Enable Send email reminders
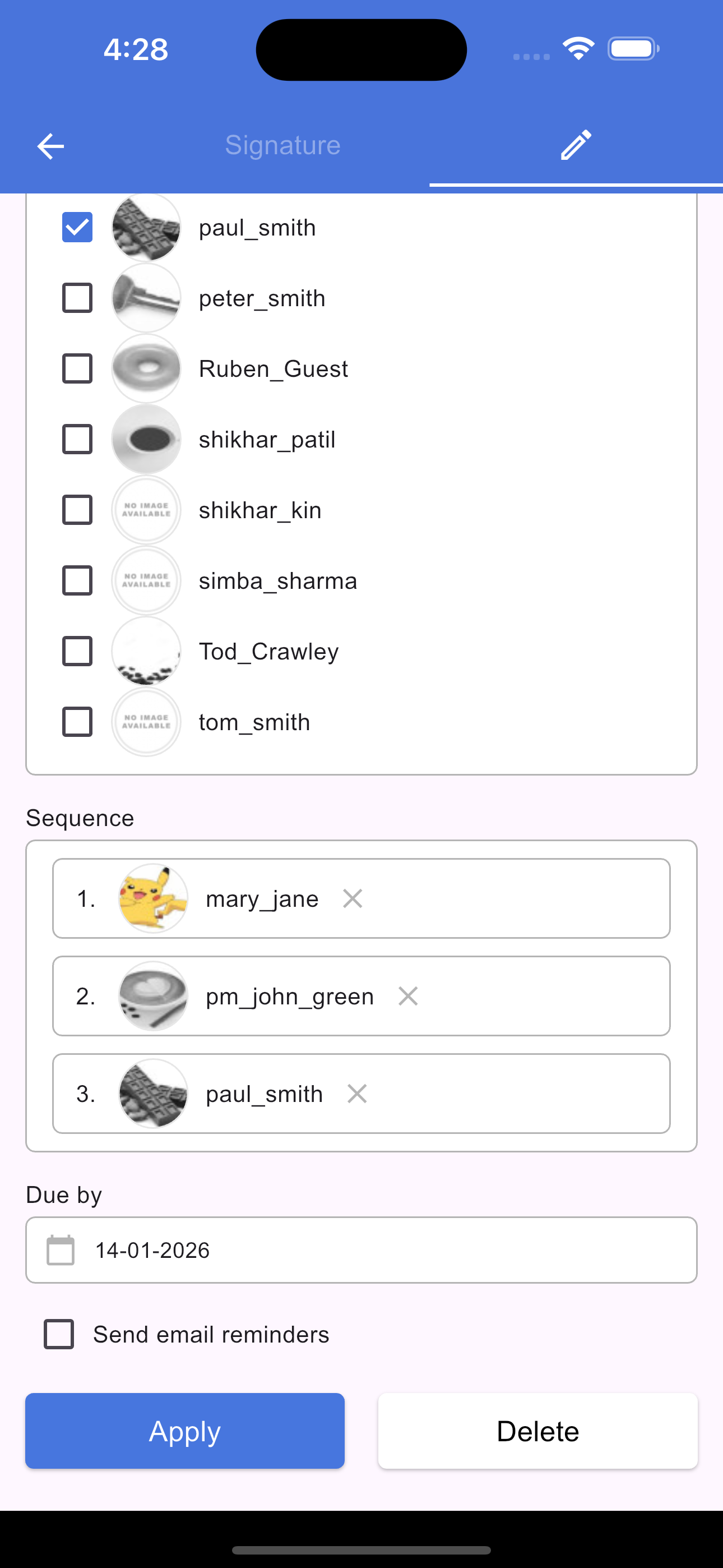The image size is (723, 1568). [59, 1334]
